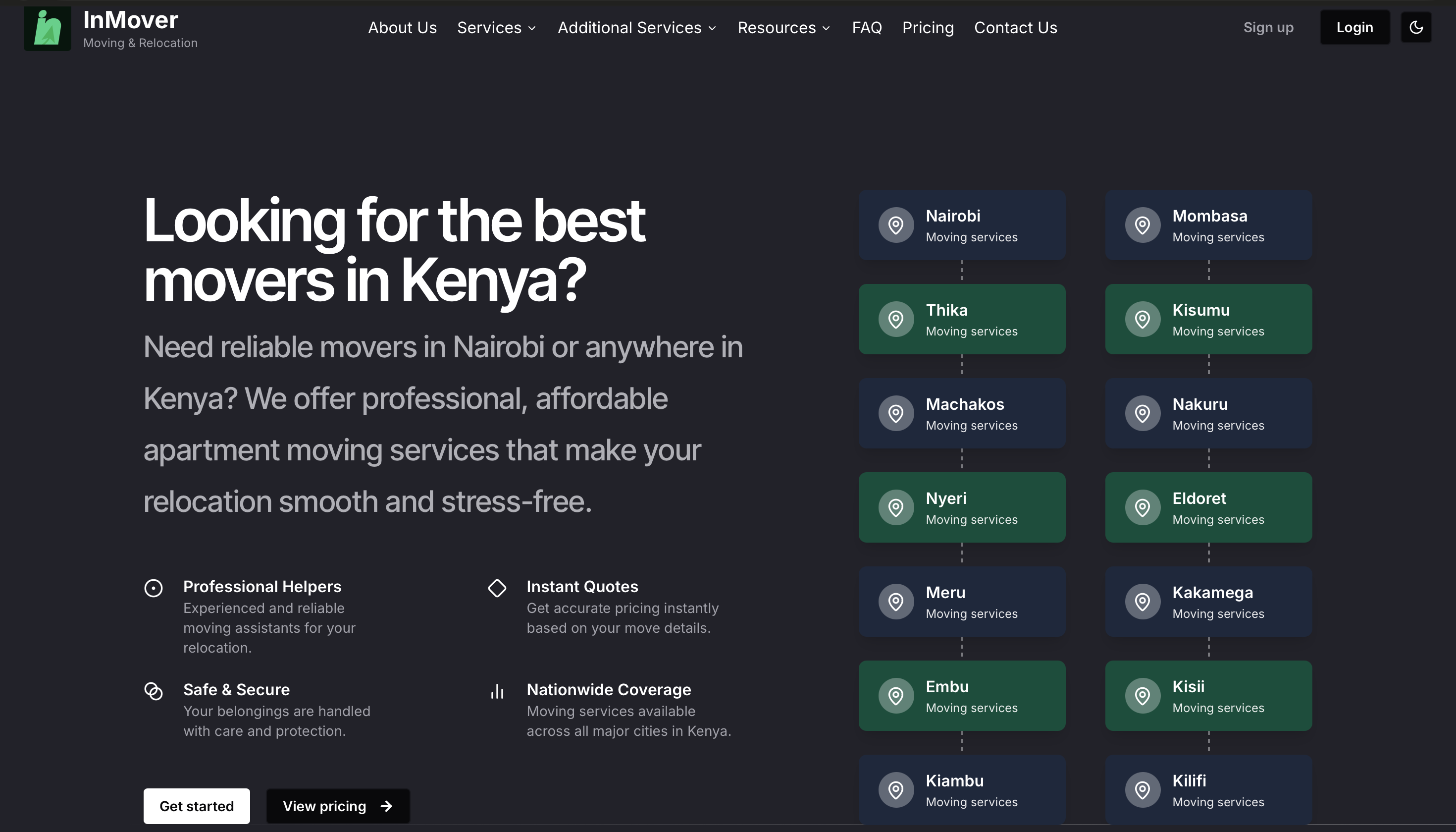The width and height of the screenshot is (1456, 832).
Task: Click the Instant Quotes heading
Action: pos(582,587)
